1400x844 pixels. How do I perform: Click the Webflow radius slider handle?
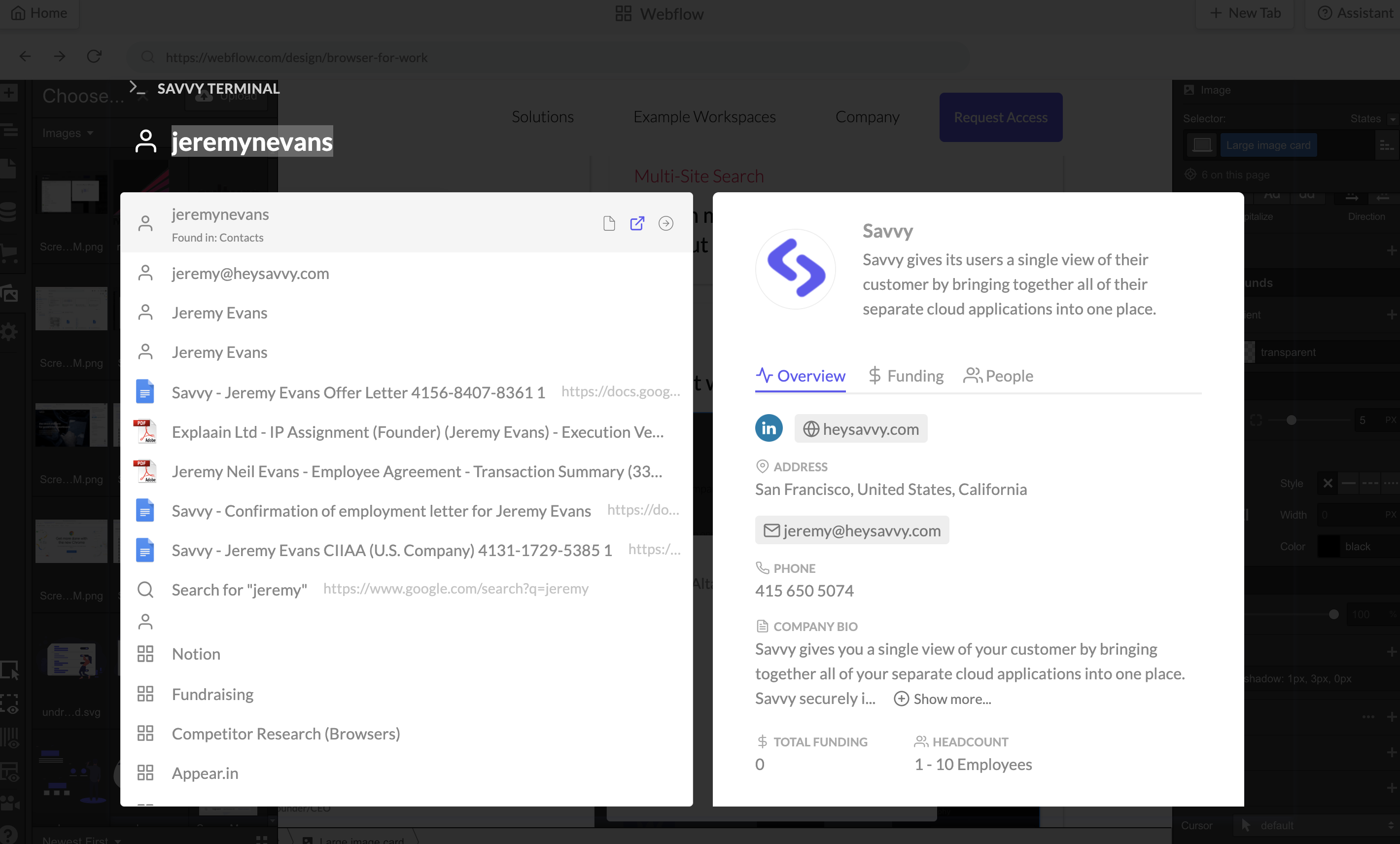point(1291,421)
